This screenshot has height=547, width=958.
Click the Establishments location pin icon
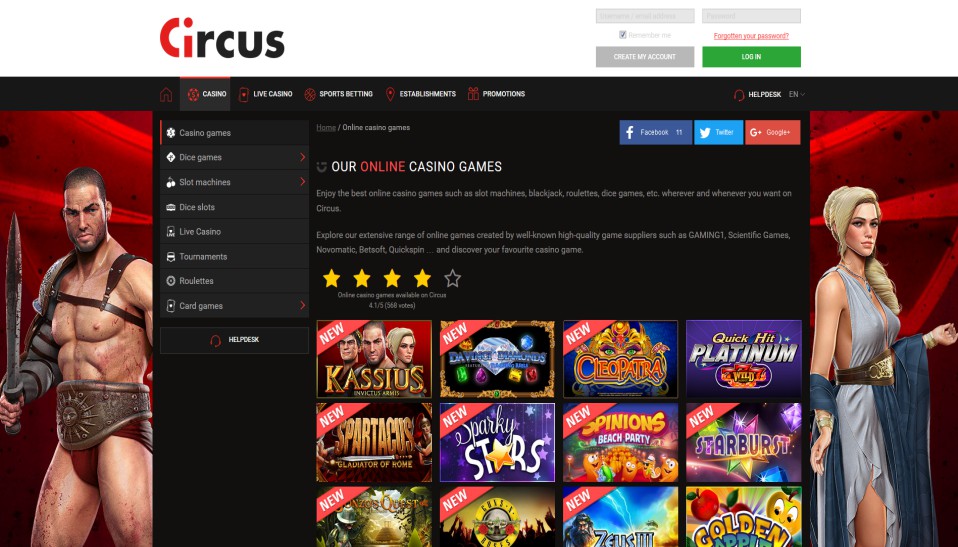pyautogui.click(x=390, y=94)
